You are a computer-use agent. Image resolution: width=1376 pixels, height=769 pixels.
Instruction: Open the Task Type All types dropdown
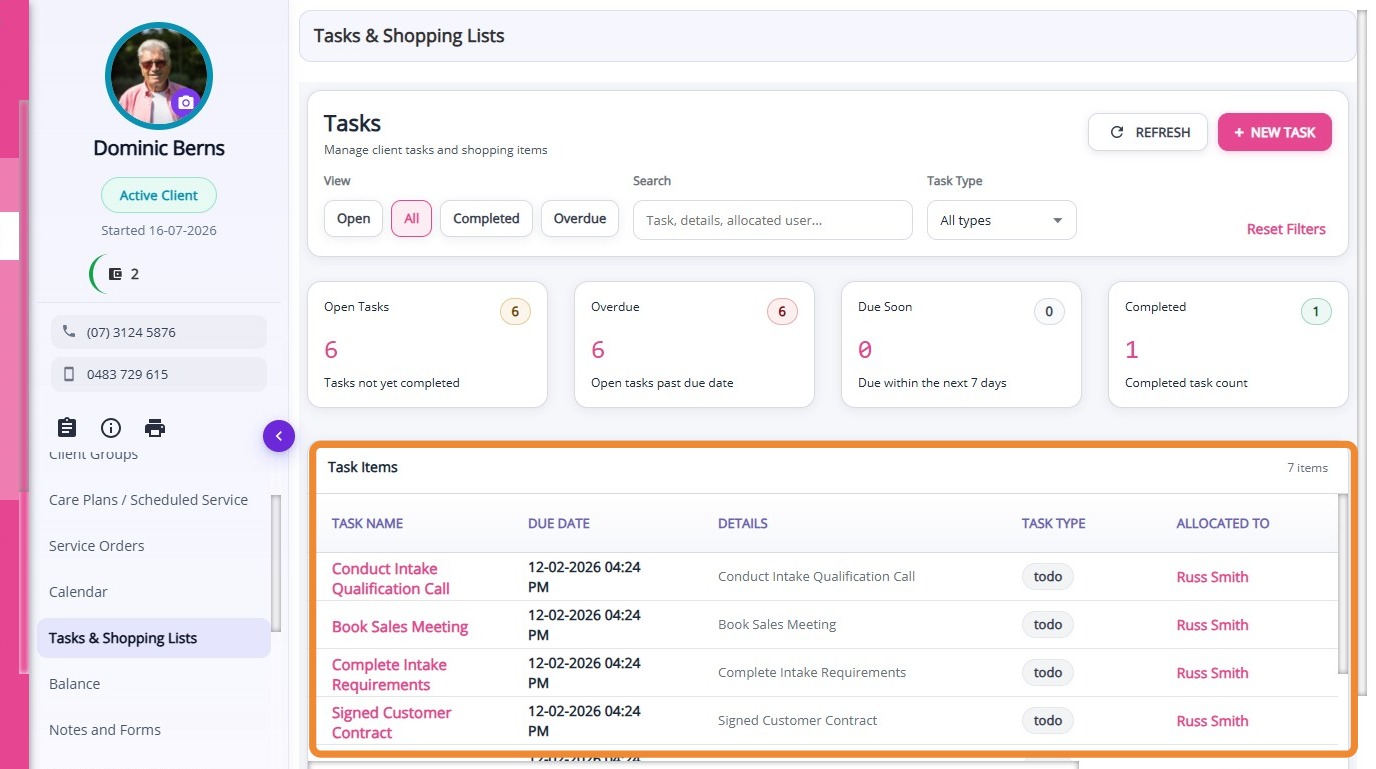point(1002,220)
